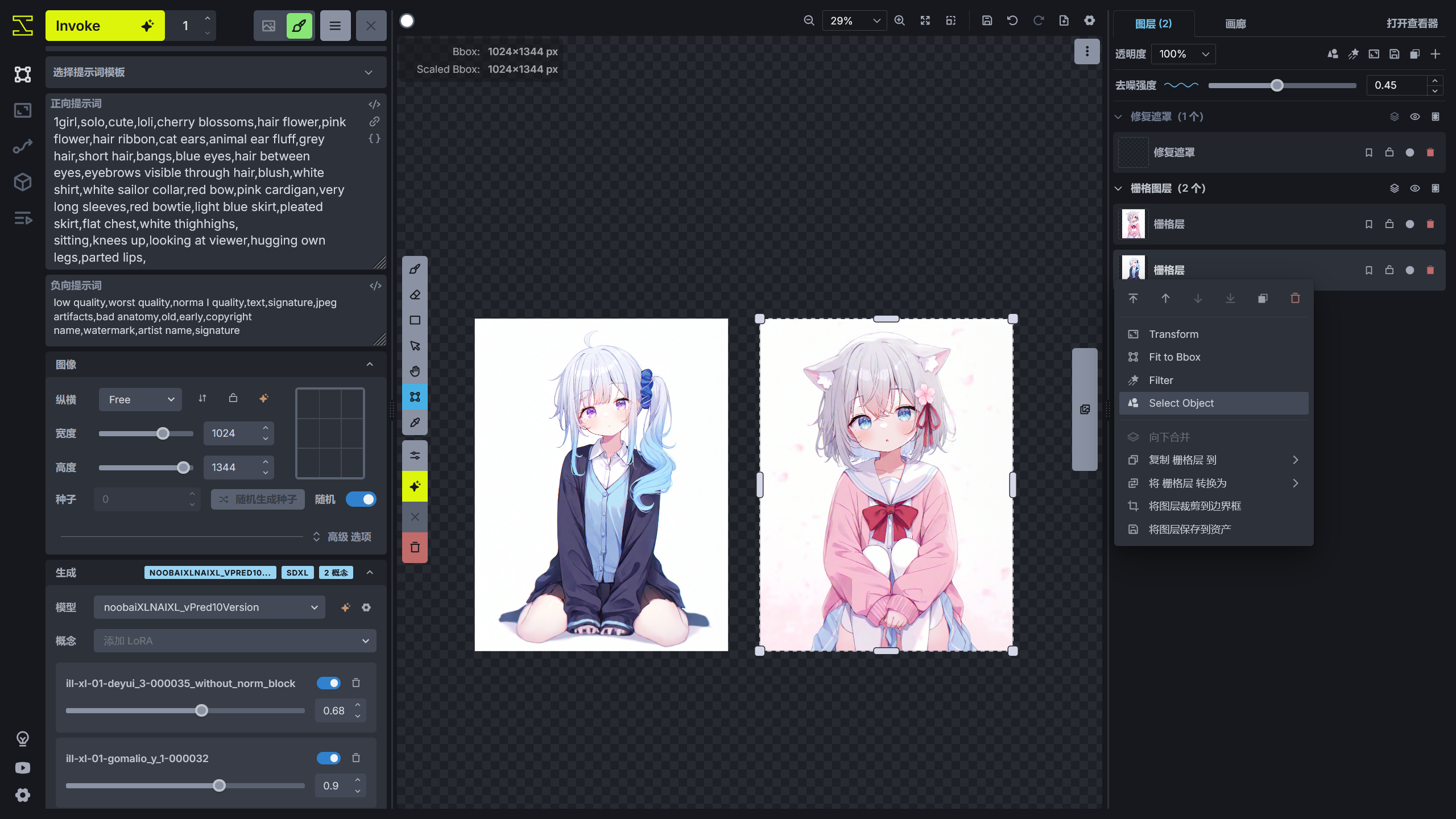1456x819 pixels.
Task: Switch to the 画廊 tab
Action: (x=1235, y=24)
